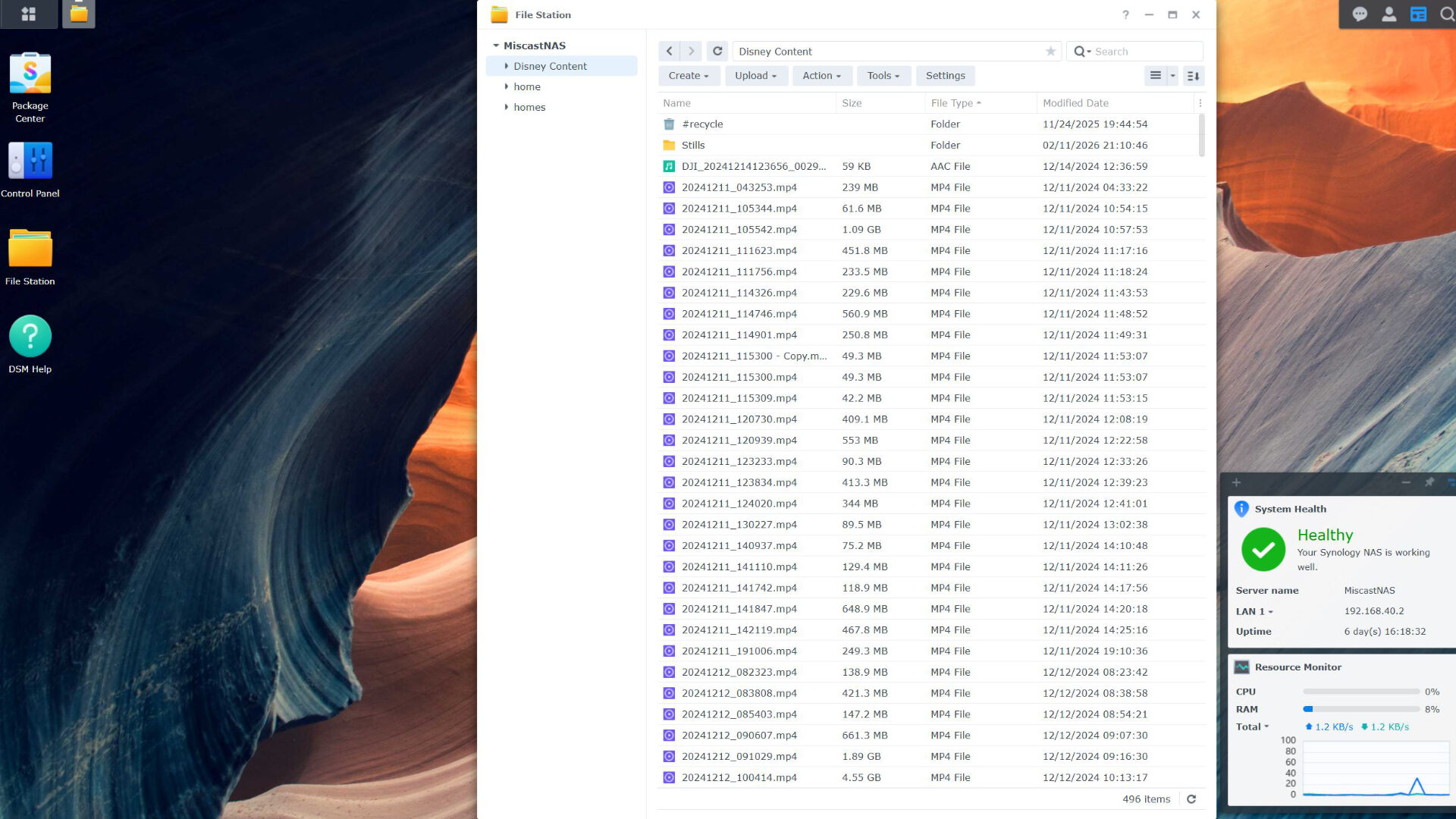
Task: Click into the Disney Content path field
Action: coord(890,52)
